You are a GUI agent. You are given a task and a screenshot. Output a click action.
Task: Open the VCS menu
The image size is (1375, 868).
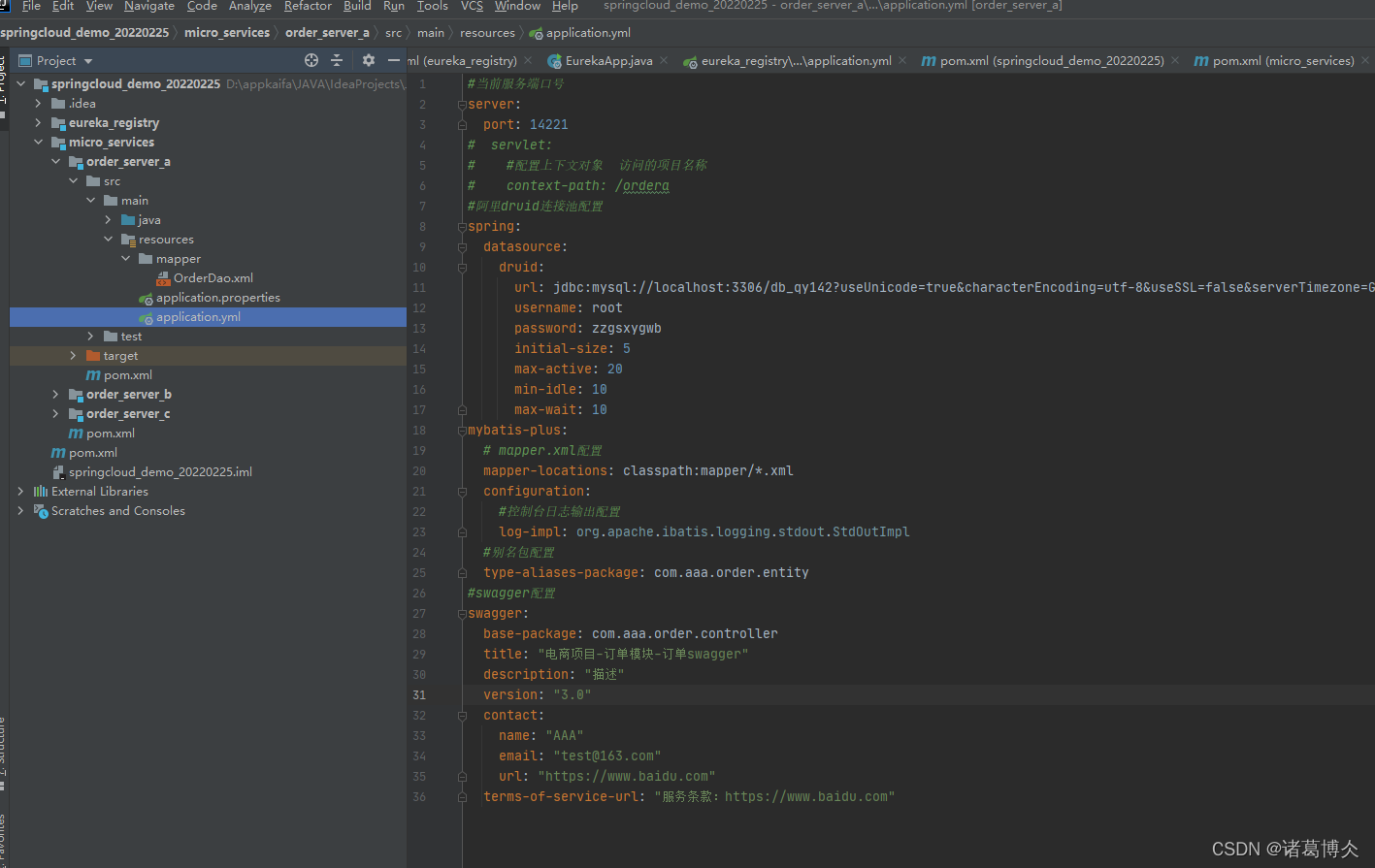472,6
